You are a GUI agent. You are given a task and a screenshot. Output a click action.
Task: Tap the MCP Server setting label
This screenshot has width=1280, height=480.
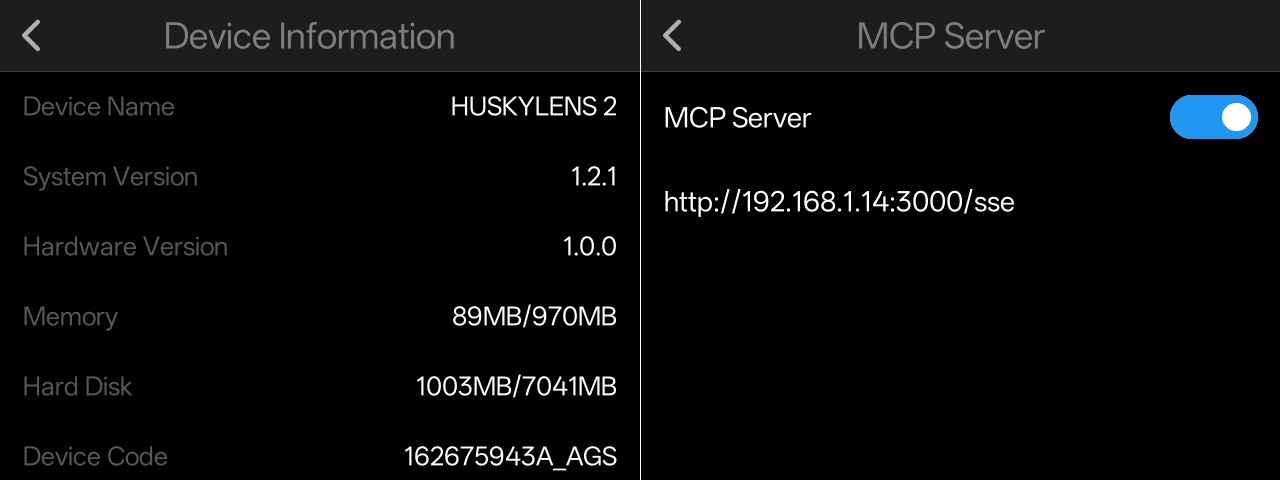coord(737,118)
